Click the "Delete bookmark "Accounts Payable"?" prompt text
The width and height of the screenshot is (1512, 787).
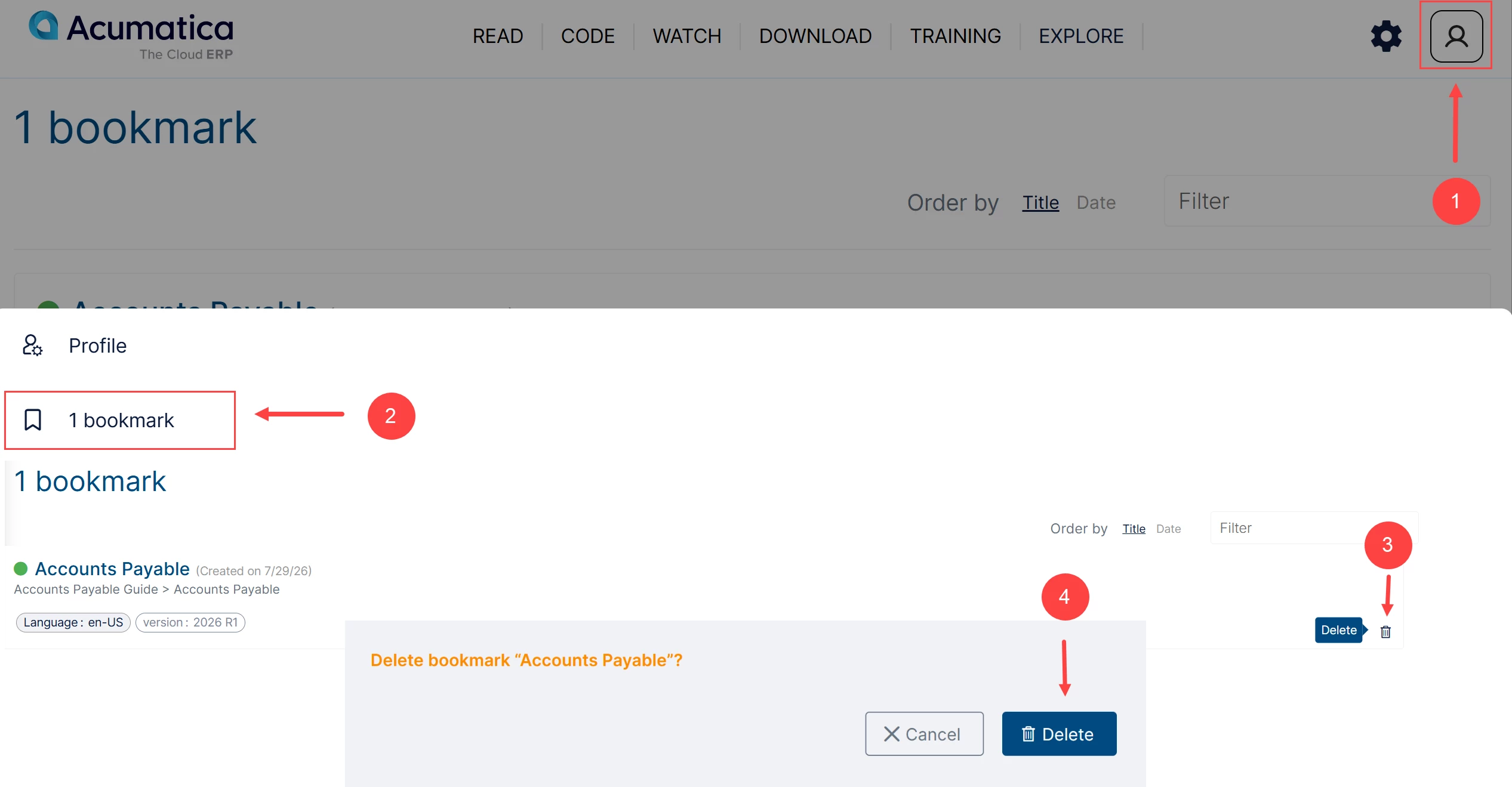pyautogui.click(x=526, y=660)
